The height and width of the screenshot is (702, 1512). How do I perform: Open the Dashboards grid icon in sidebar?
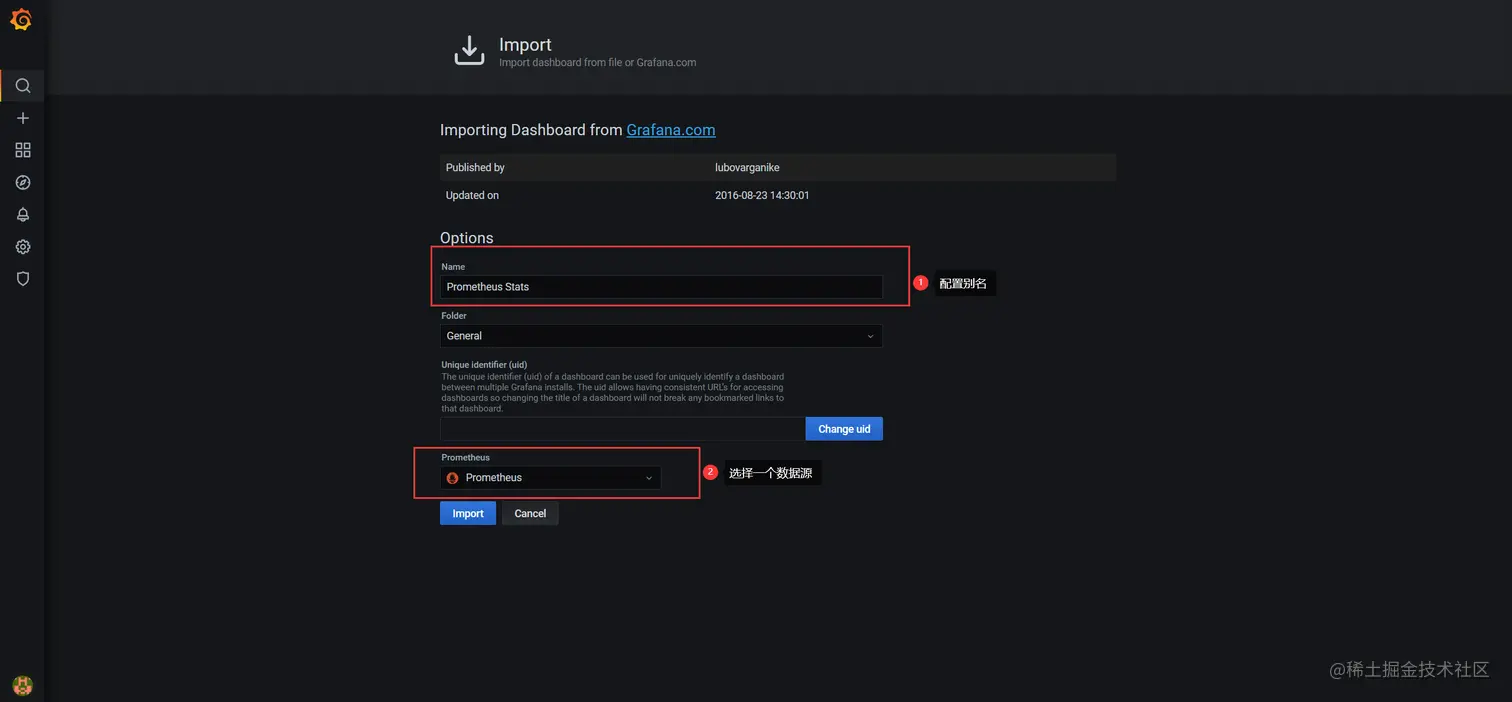coord(23,150)
